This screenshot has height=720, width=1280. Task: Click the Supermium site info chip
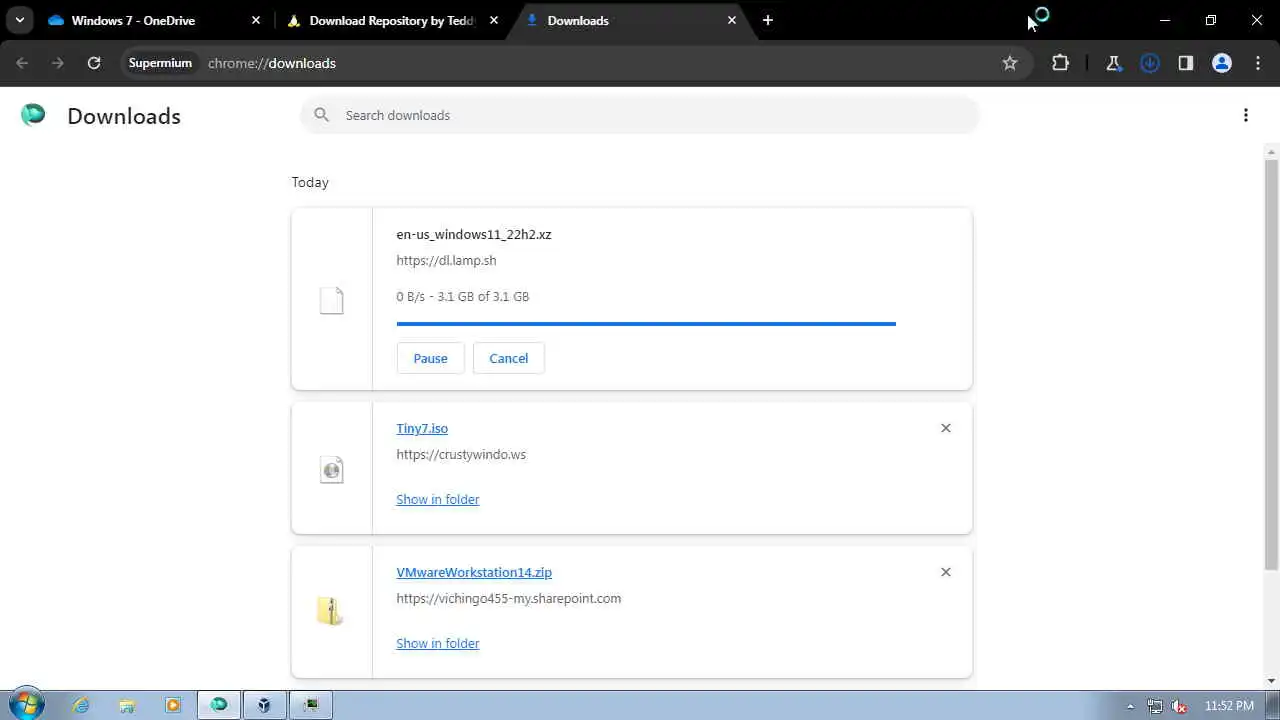[x=160, y=63]
